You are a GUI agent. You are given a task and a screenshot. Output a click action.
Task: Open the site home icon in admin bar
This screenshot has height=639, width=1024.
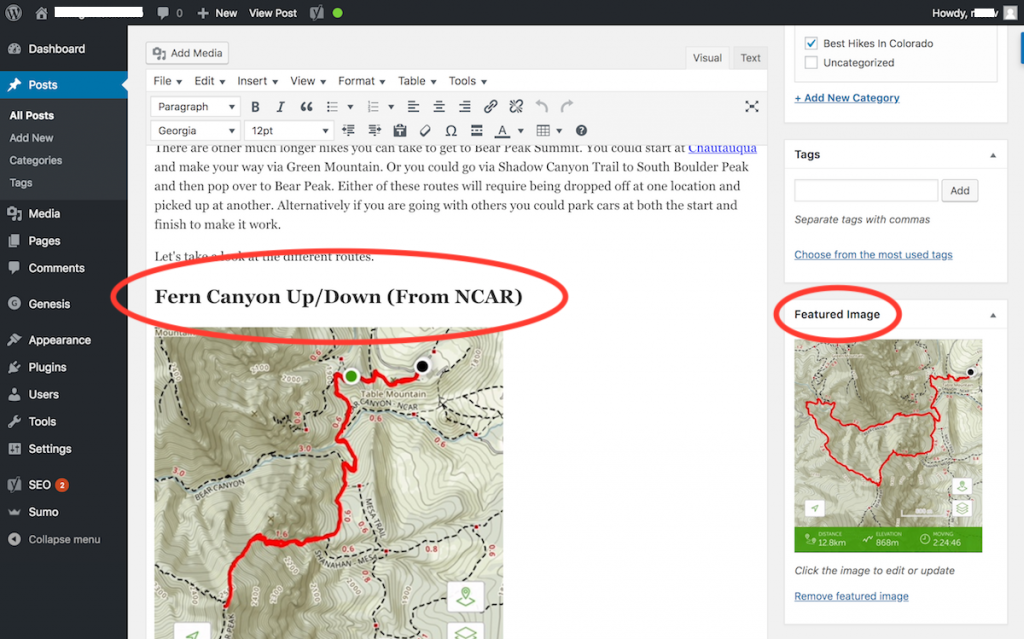41,12
